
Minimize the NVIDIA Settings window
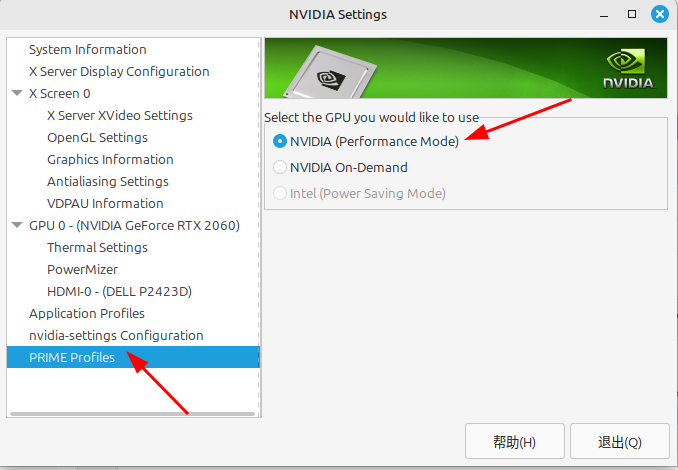tap(604, 15)
